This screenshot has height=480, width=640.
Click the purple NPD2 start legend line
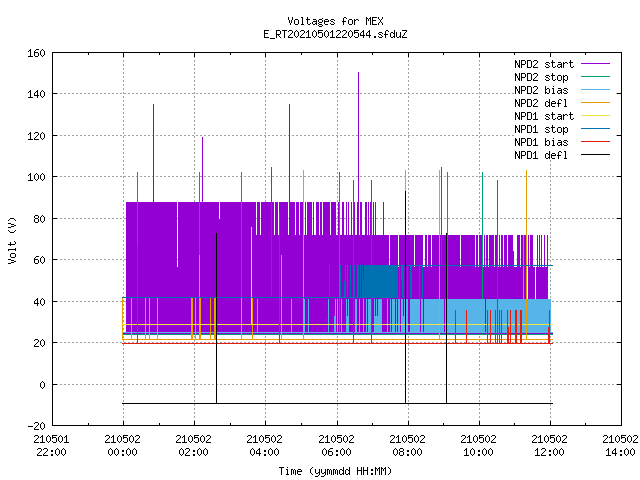click(x=595, y=64)
